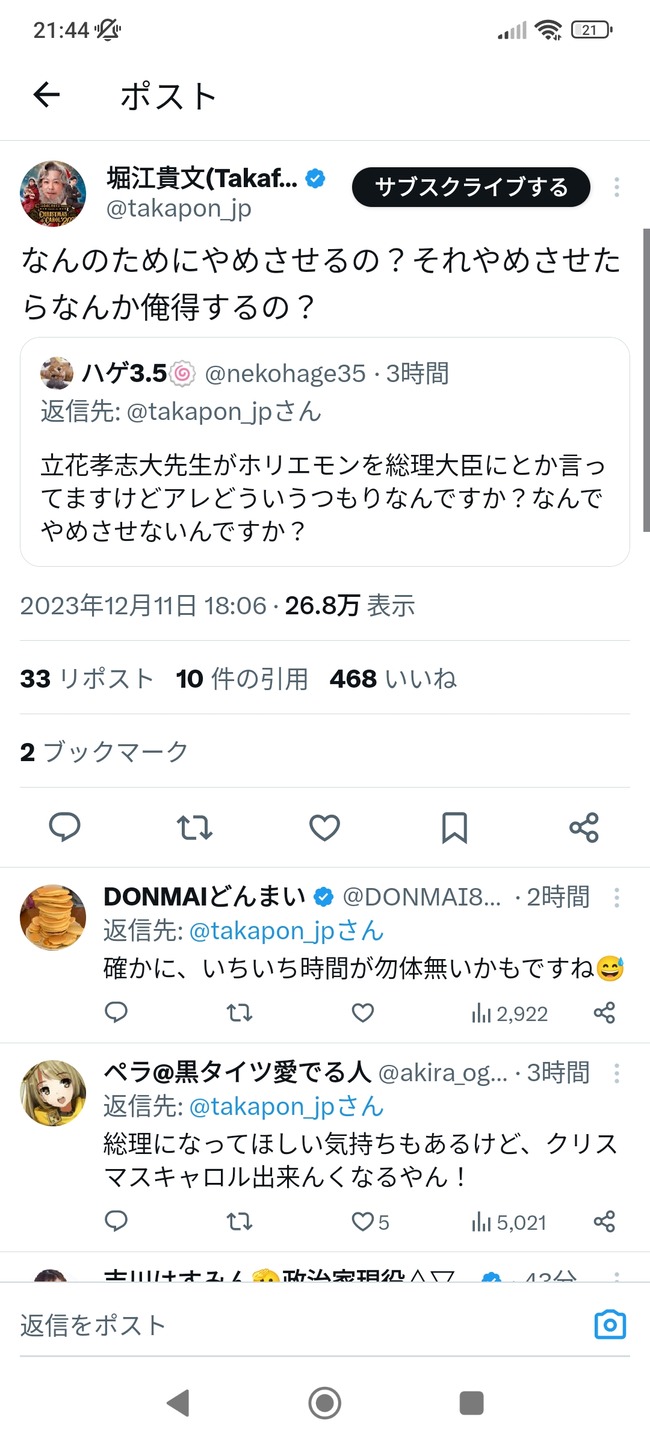Open more options on ペラ reply

coord(617,1073)
